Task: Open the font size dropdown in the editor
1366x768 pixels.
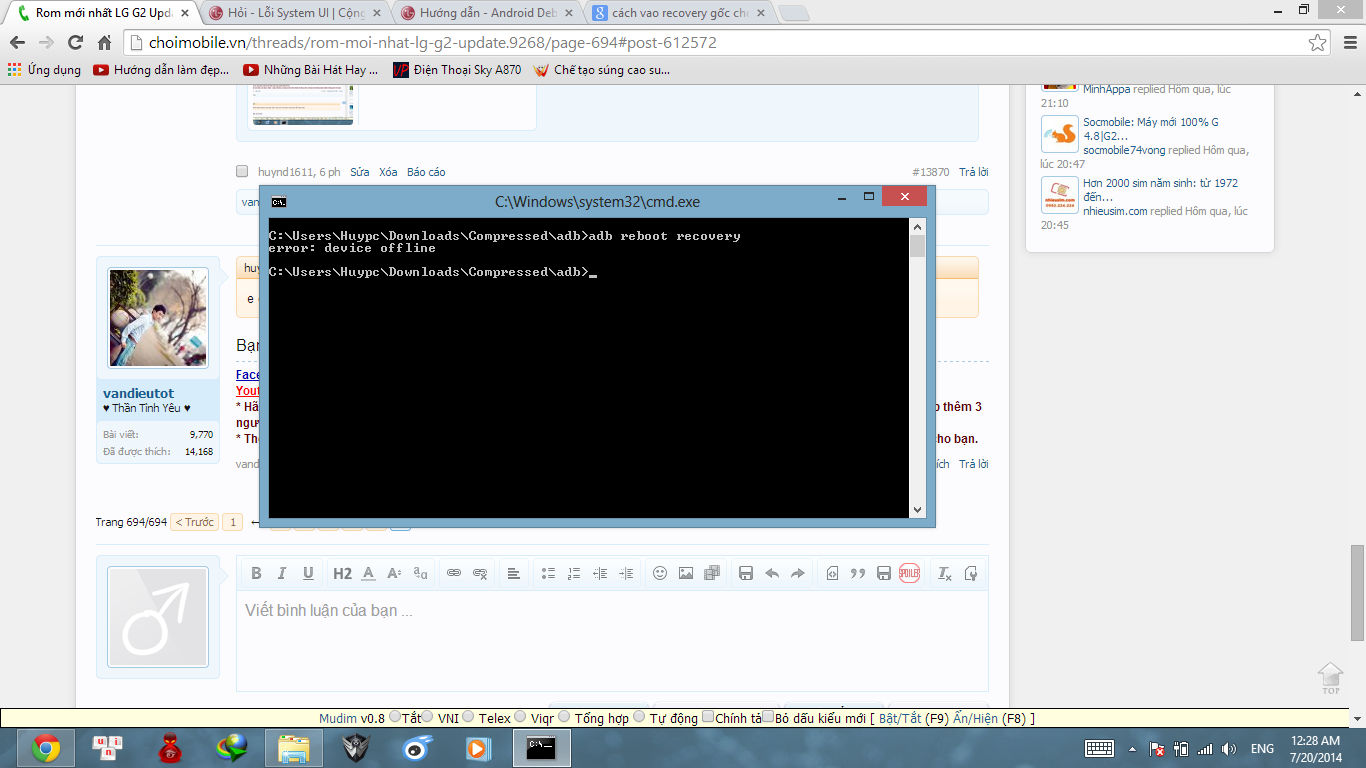Action: tap(394, 573)
